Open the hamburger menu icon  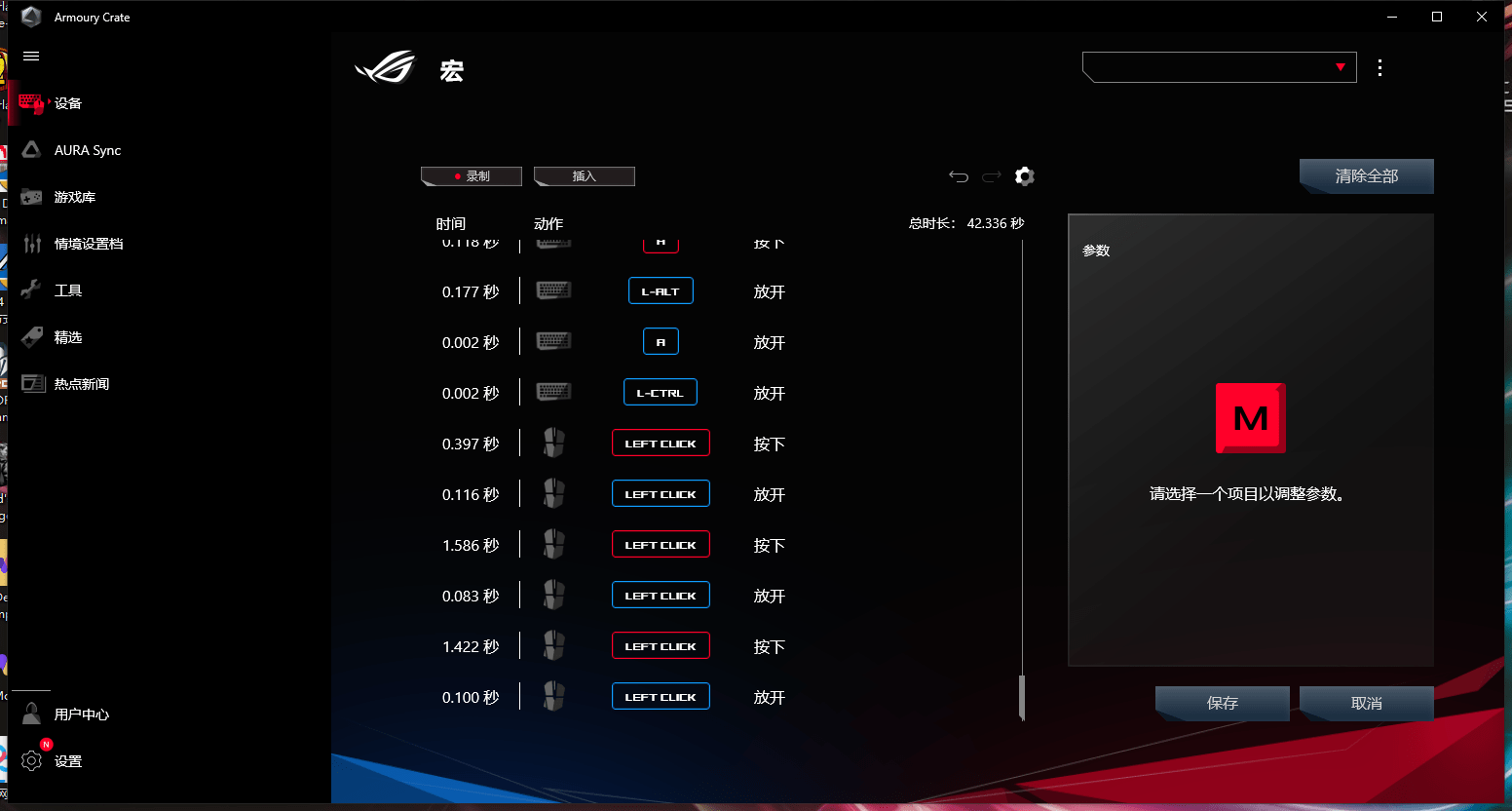click(31, 57)
